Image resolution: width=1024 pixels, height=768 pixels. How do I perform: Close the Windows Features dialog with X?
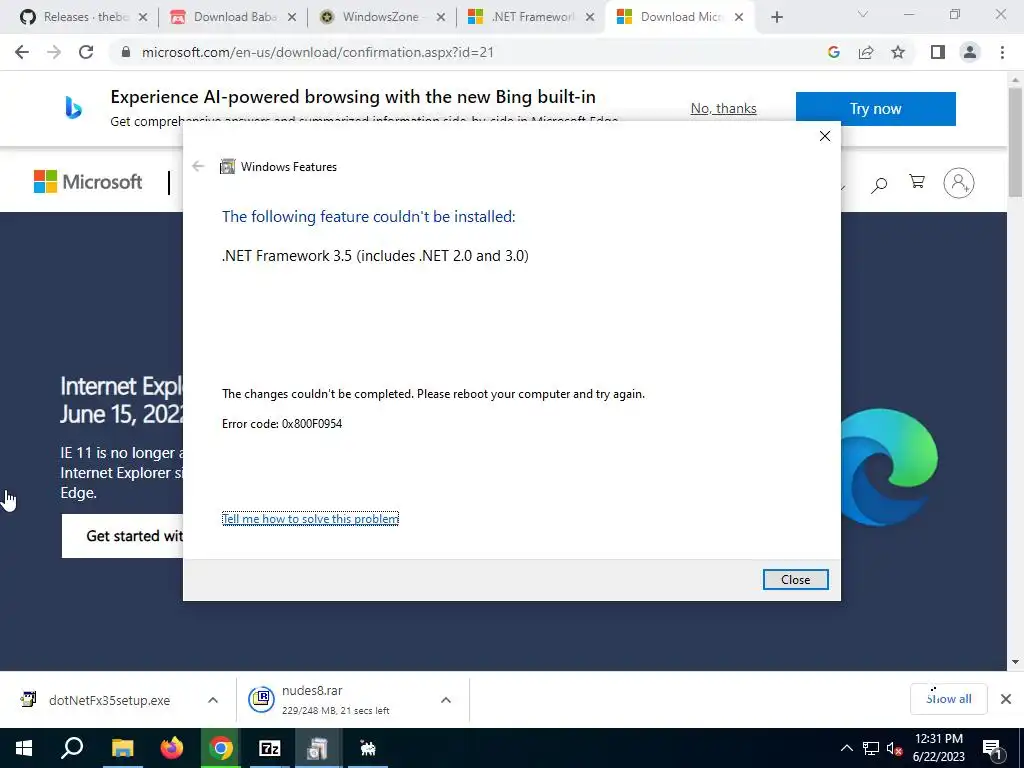(x=825, y=136)
